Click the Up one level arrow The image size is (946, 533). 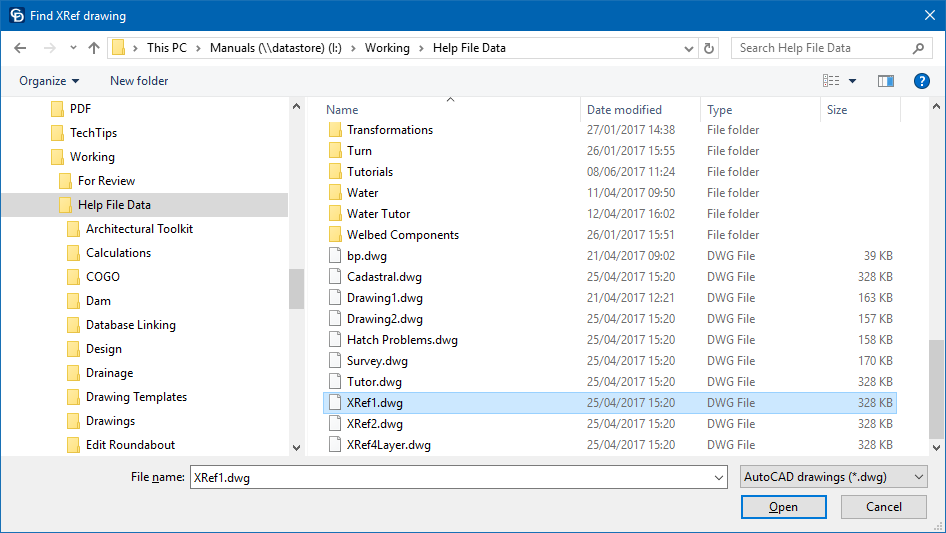[94, 48]
